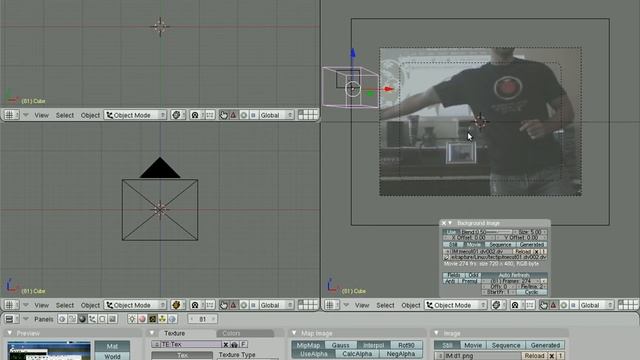The width and height of the screenshot is (640, 360).
Task: Select Generated type in bottom Image panel
Action: 545,345
